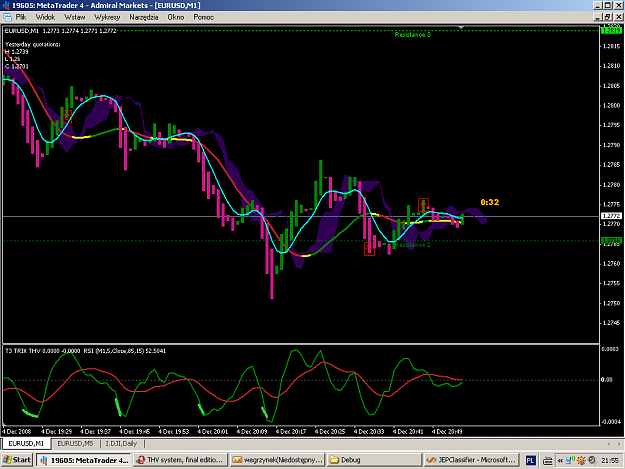Screen dimensions: 625x469
Task: Select the Resistance 3 line label
Action: 413,35
